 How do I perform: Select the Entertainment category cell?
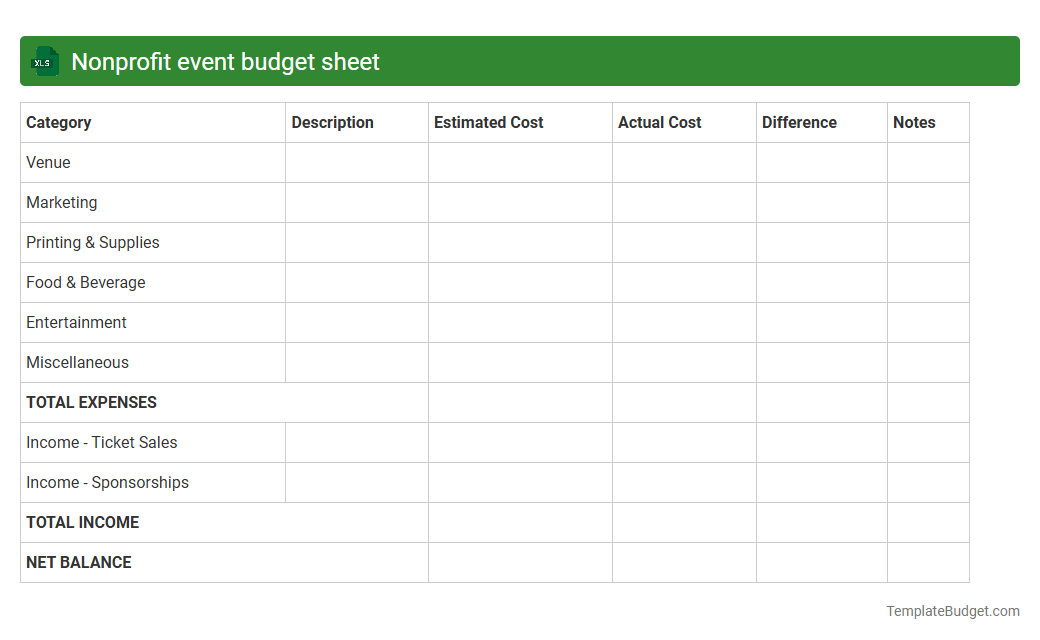tap(76, 322)
